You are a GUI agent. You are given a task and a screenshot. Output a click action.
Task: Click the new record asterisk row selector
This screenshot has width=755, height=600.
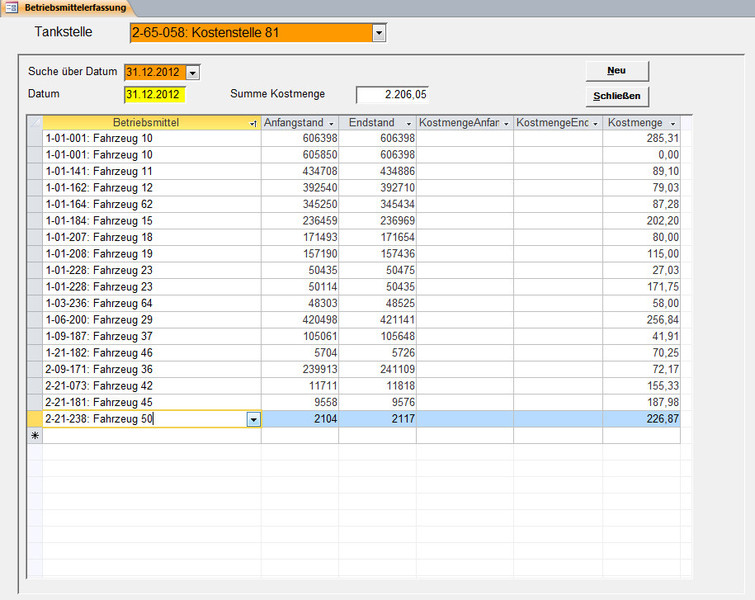pyautogui.click(x=35, y=436)
